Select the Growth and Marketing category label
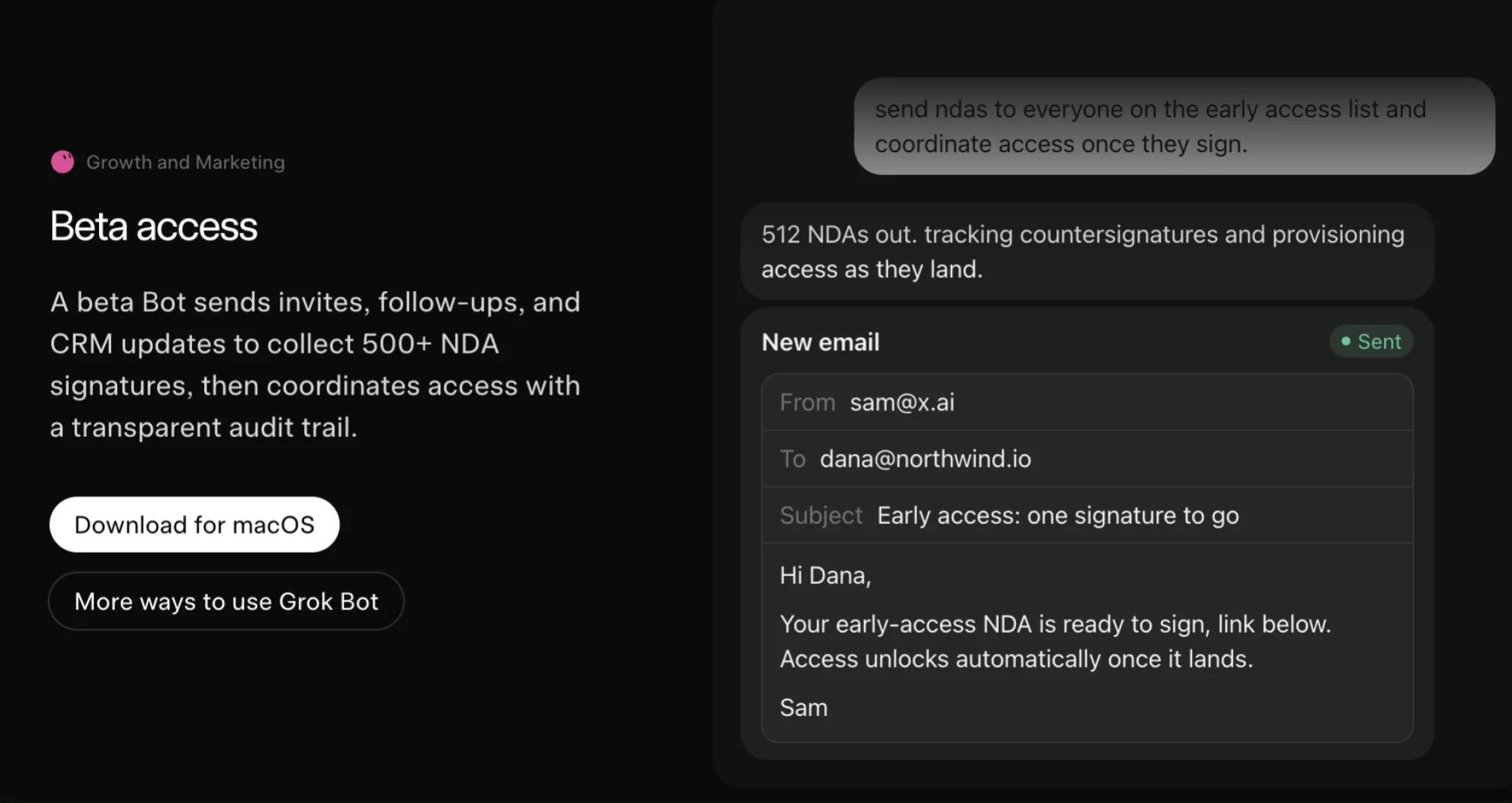The height and width of the screenshot is (803, 1512). 185,162
